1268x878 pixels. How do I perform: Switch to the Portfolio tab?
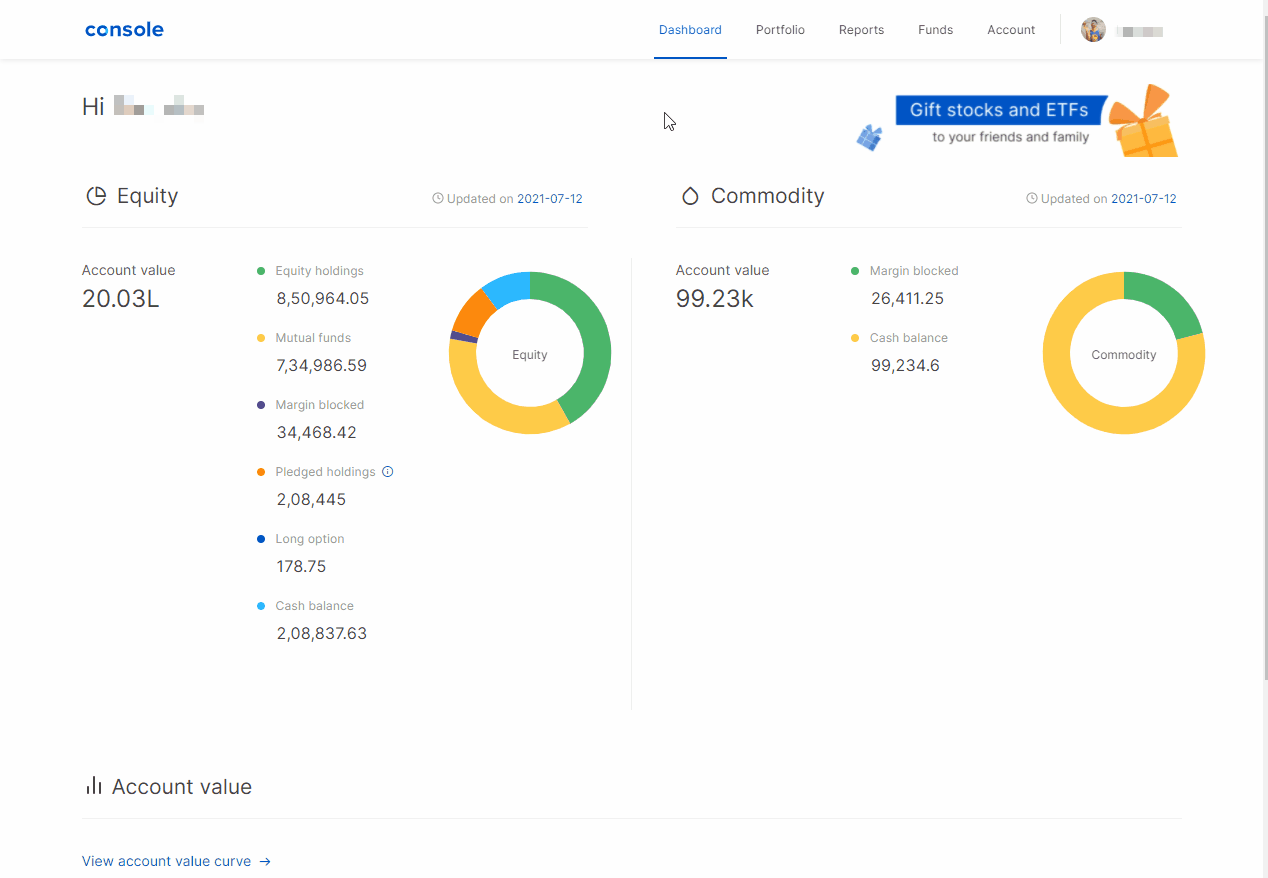780,30
